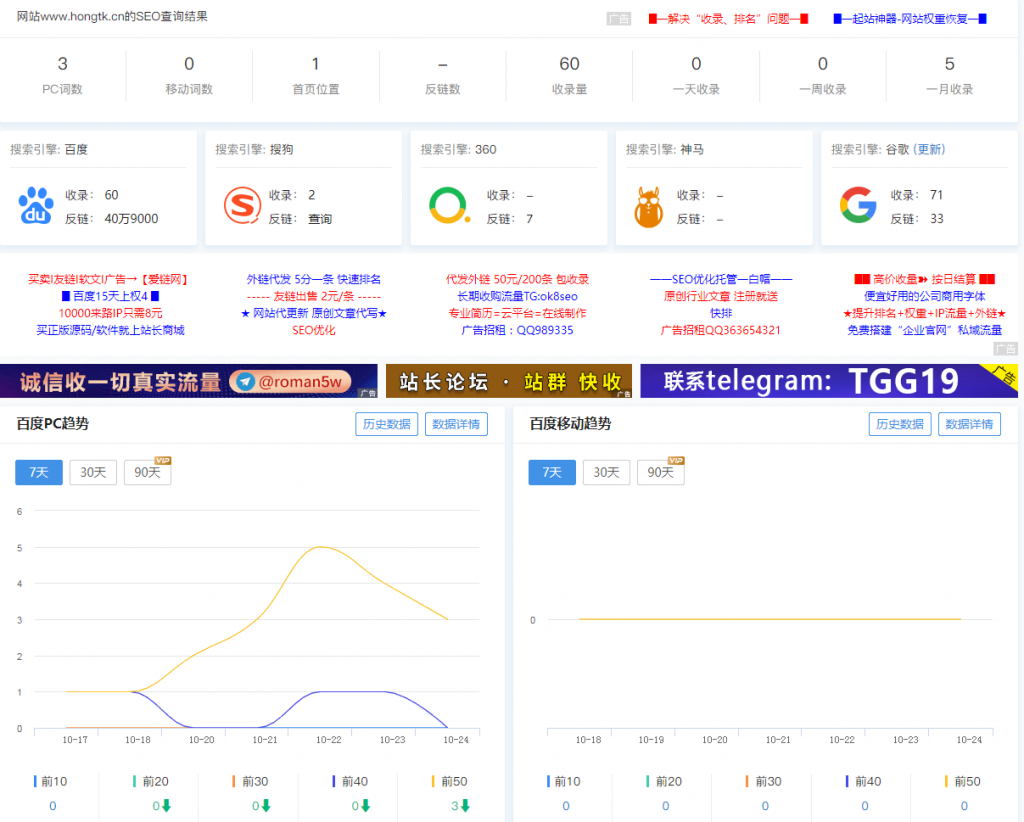The height and width of the screenshot is (822, 1024).
Task: Toggle 前10 legend in mobile trend chart
Action: (564, 782)
